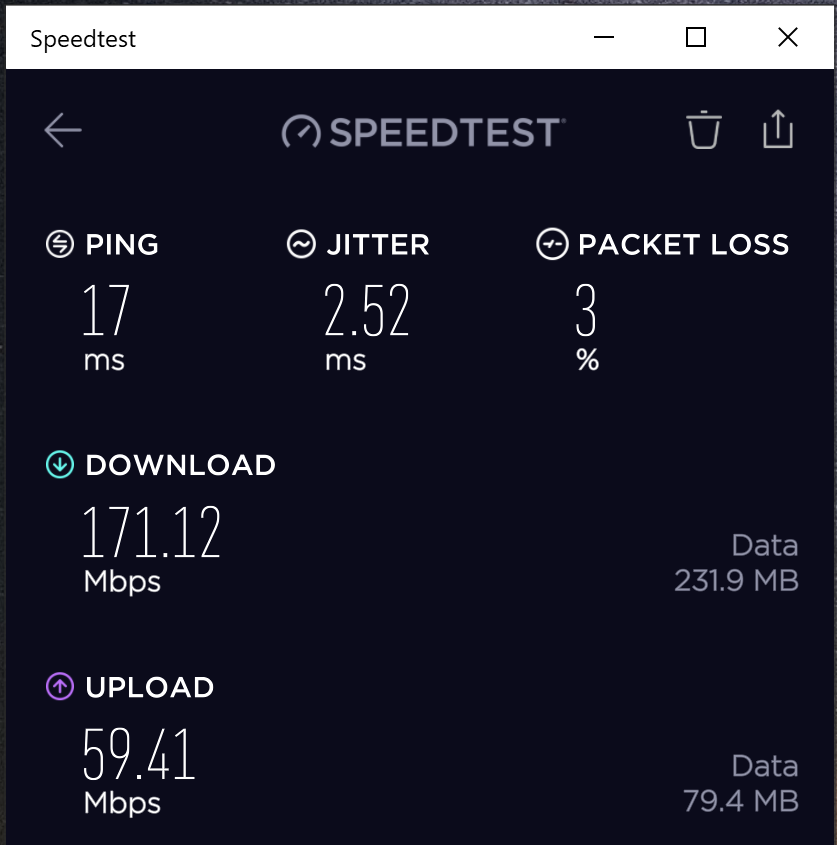This screenshot has height=845, width=837.
Task: Maximize the Speedtest window
Action: [696, 38]
